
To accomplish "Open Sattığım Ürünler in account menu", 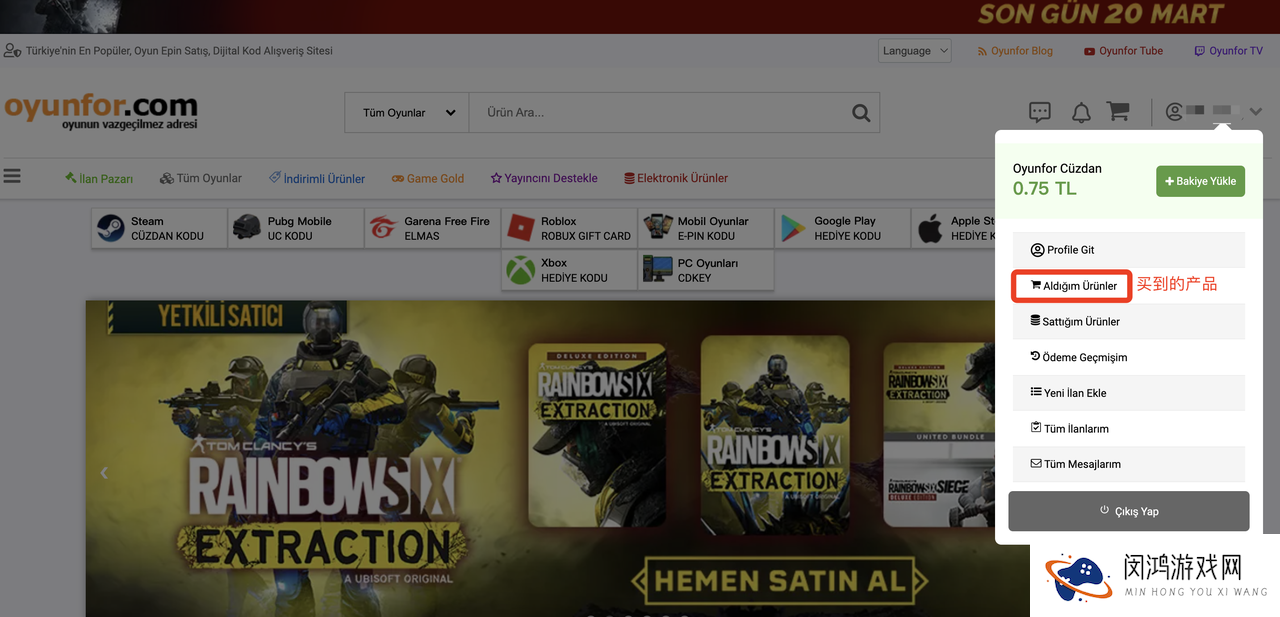I will coord(1129,321).
